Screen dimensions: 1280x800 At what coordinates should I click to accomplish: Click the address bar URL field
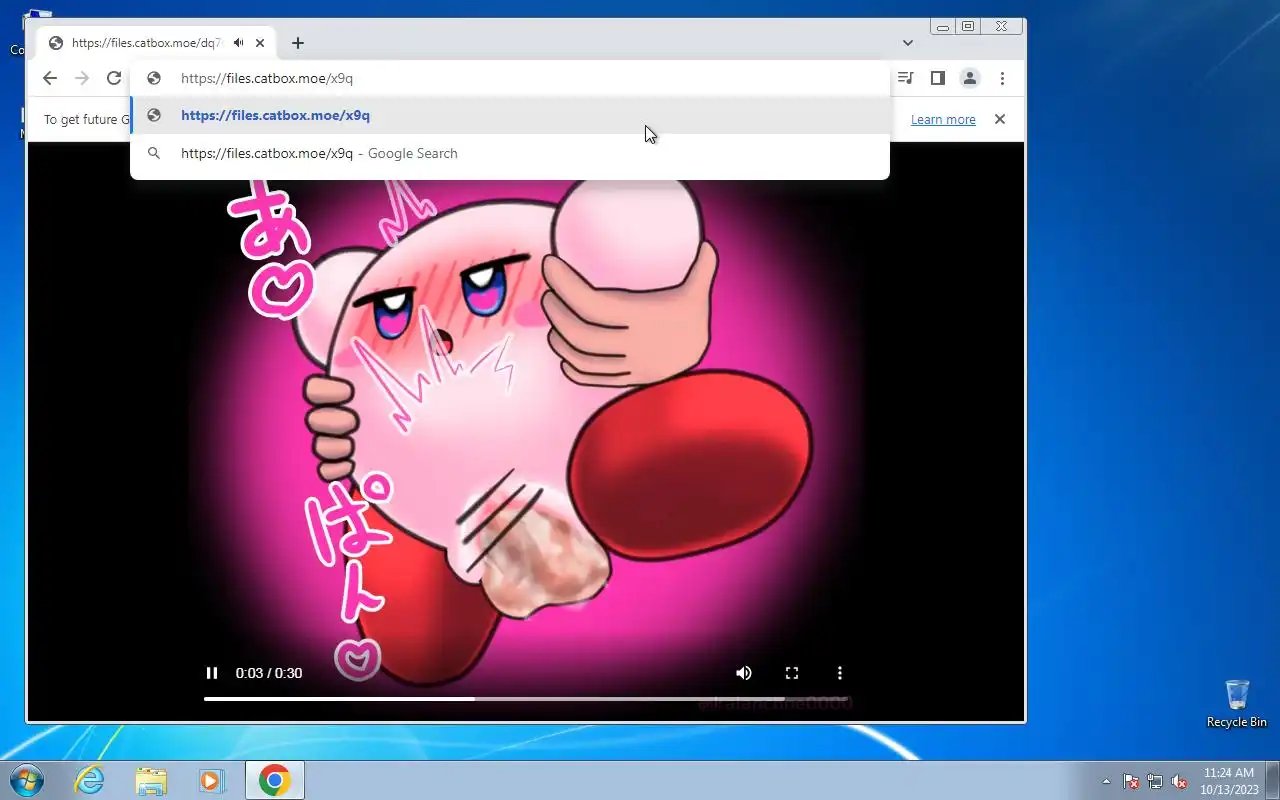coord(510,78)
